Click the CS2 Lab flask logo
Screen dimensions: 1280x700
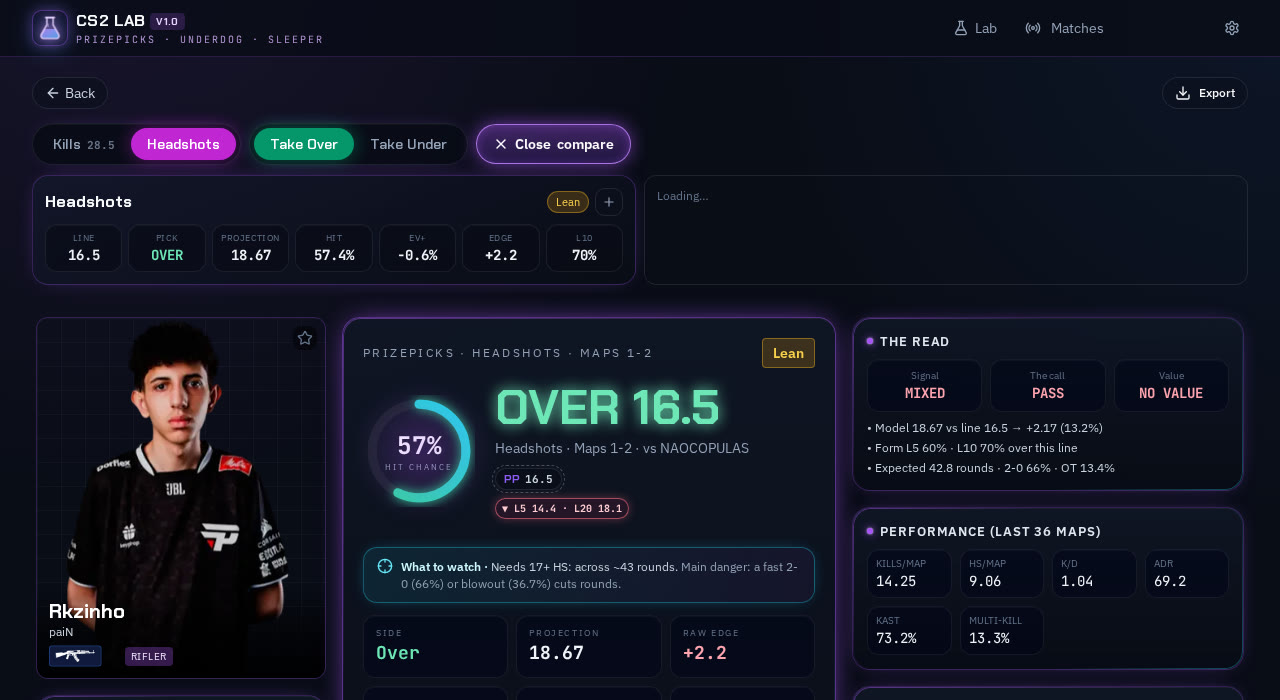(50, 28)
